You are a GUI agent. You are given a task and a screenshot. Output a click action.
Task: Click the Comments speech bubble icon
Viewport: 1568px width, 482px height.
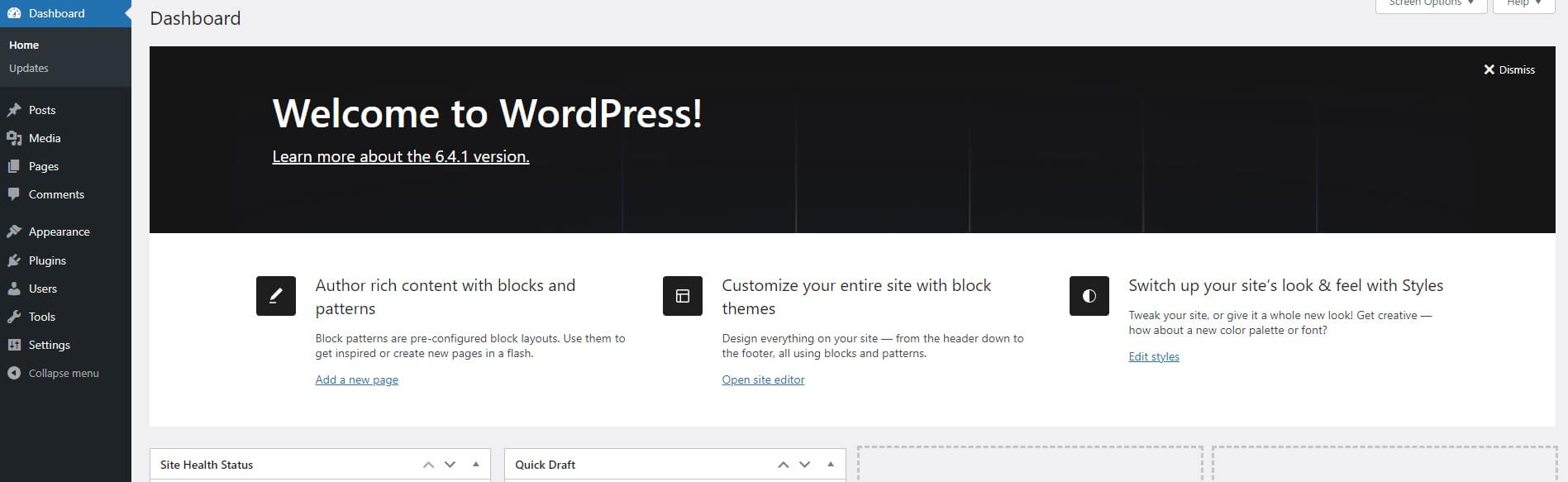(x=14, y=194)
